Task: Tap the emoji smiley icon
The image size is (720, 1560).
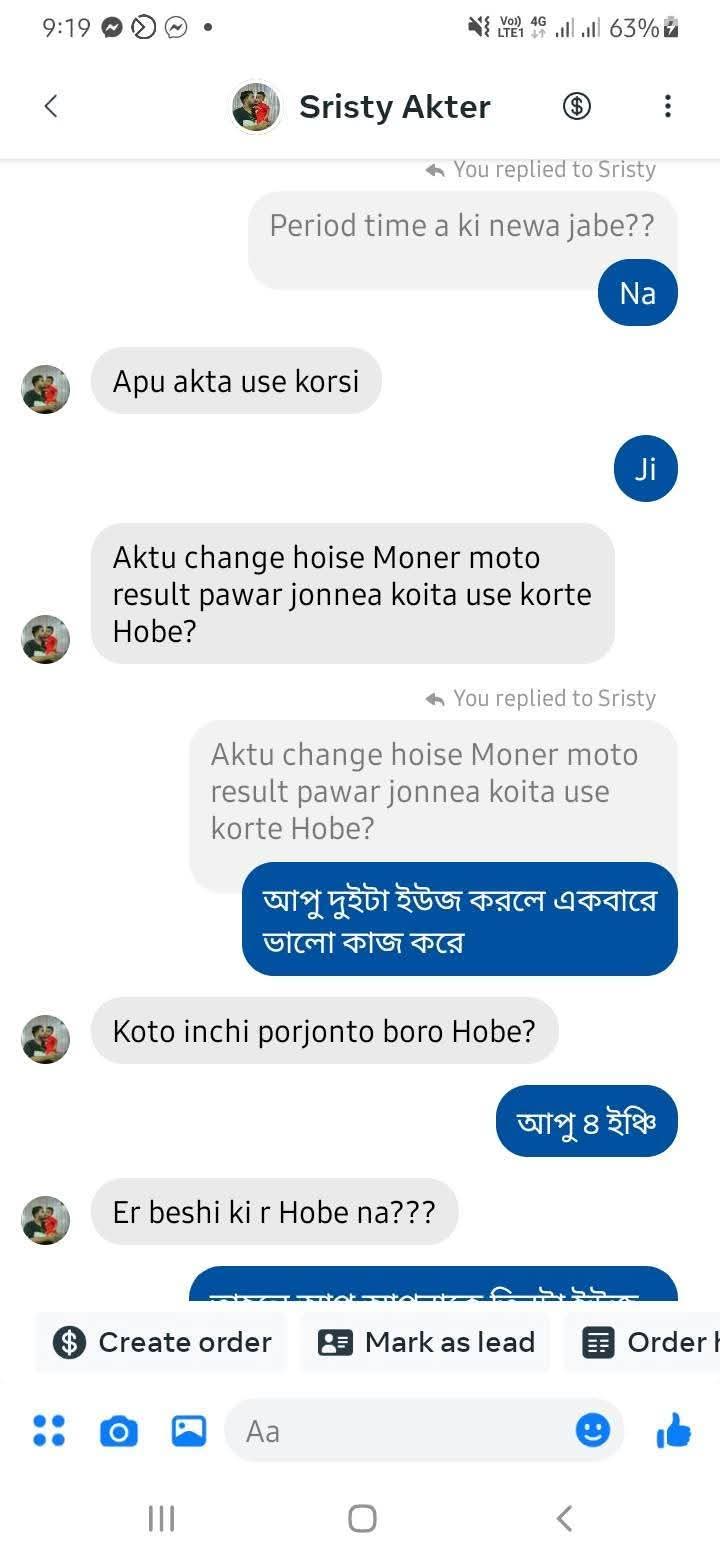Action: [x=592, y=1430]
